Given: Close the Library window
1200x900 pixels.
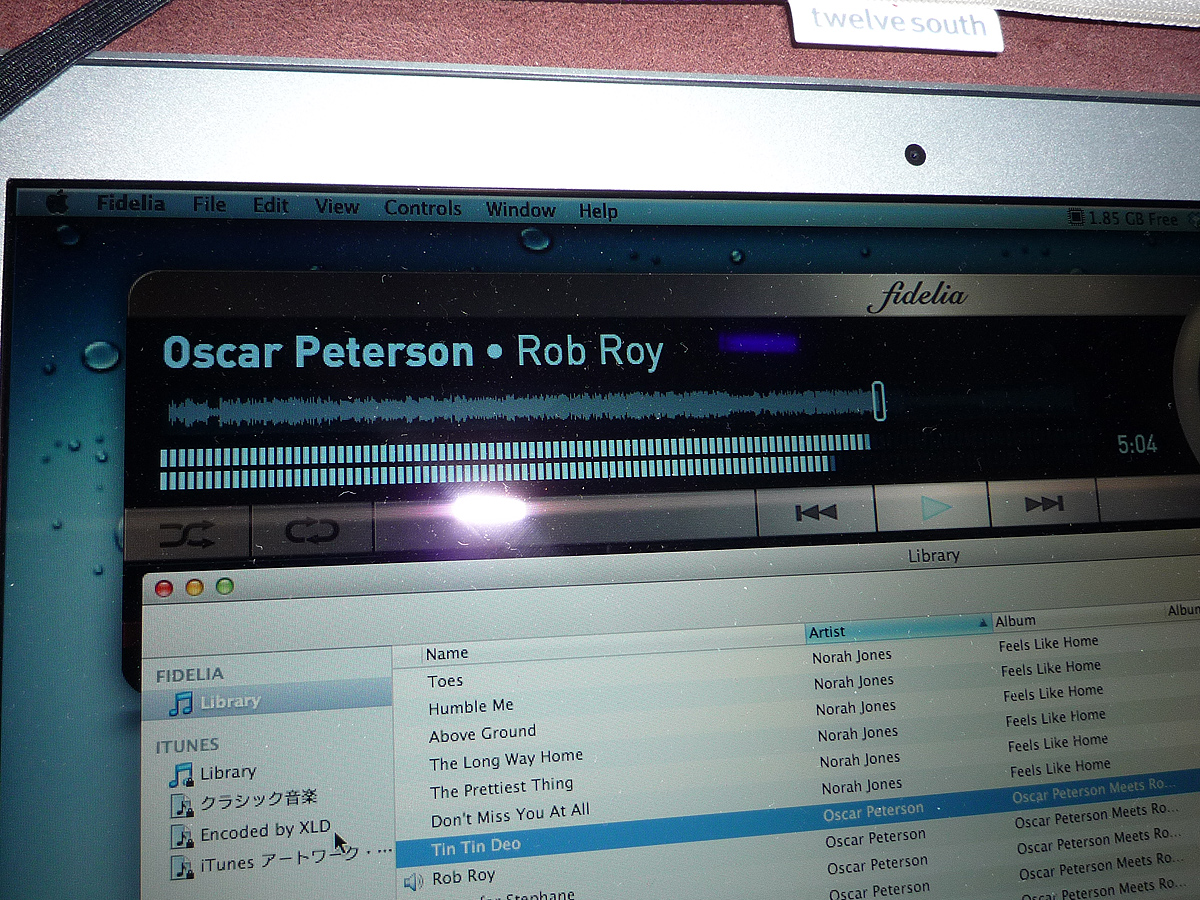Looking at the screenshot, I should pyautogui.click(x=164, y=588).
